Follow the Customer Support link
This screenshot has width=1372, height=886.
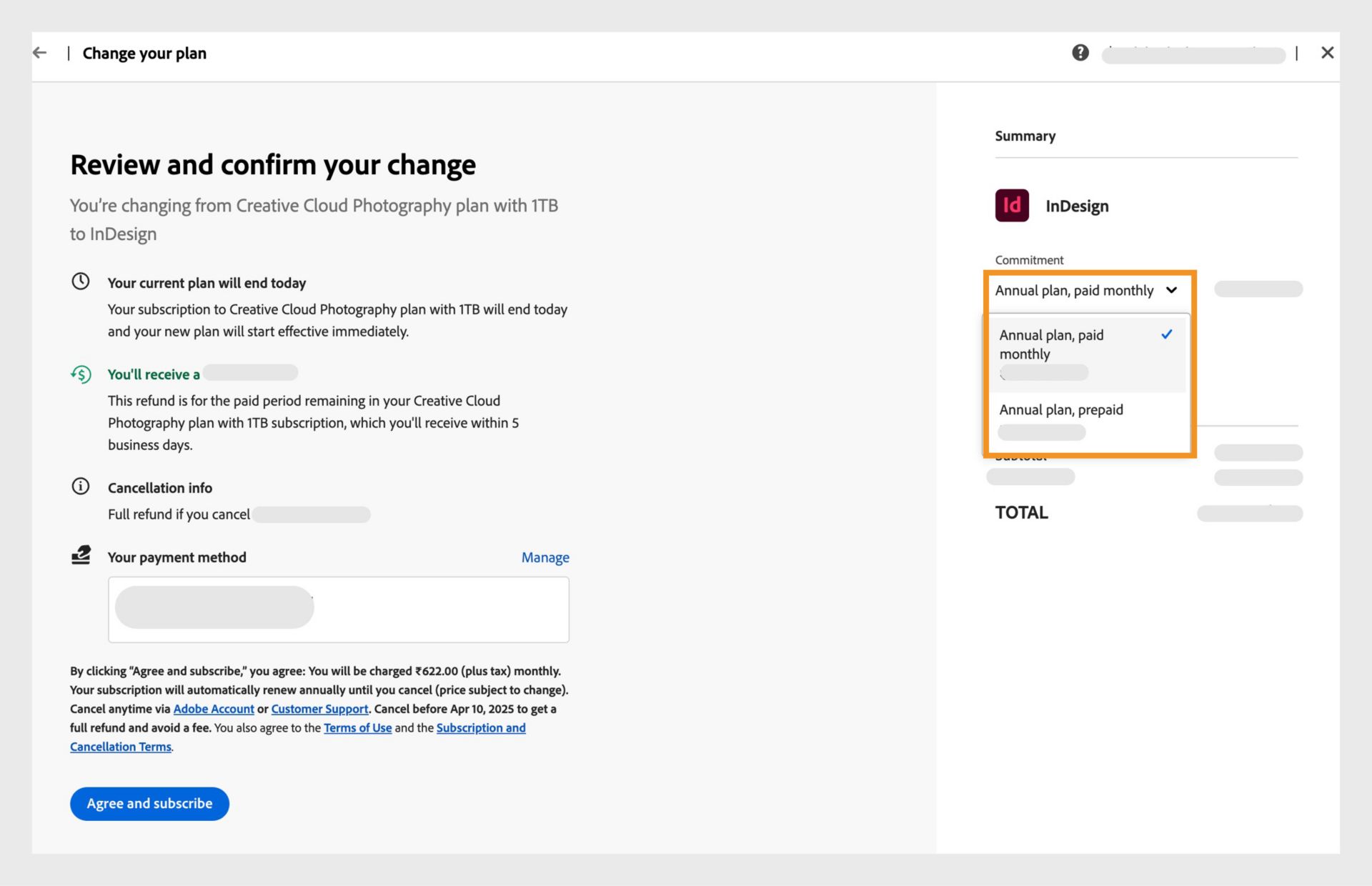coord(319,709)
